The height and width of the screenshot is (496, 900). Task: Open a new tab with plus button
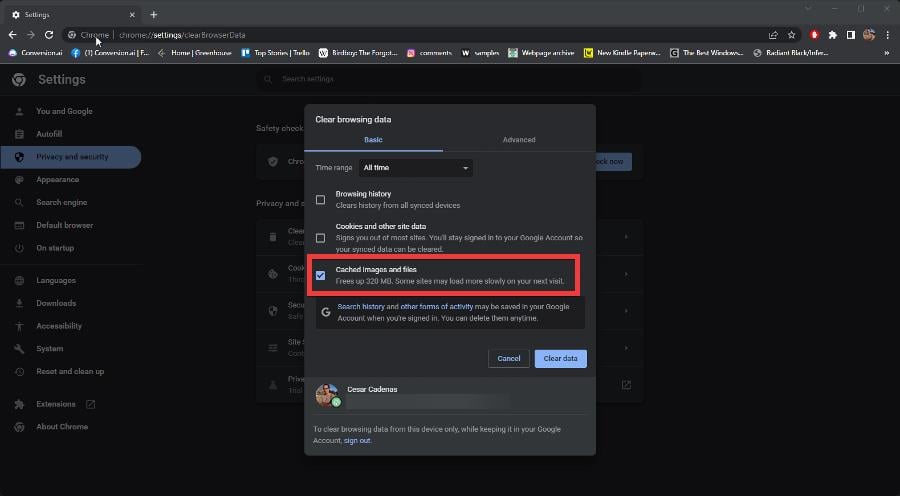pos(153,14)
